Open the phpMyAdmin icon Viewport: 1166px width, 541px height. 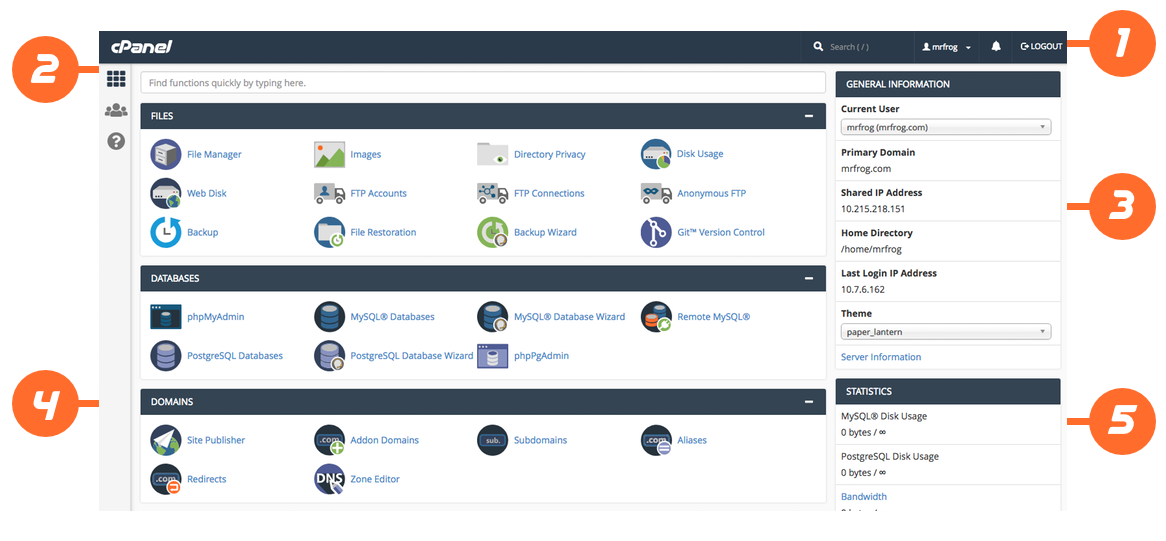pos(166,317)
